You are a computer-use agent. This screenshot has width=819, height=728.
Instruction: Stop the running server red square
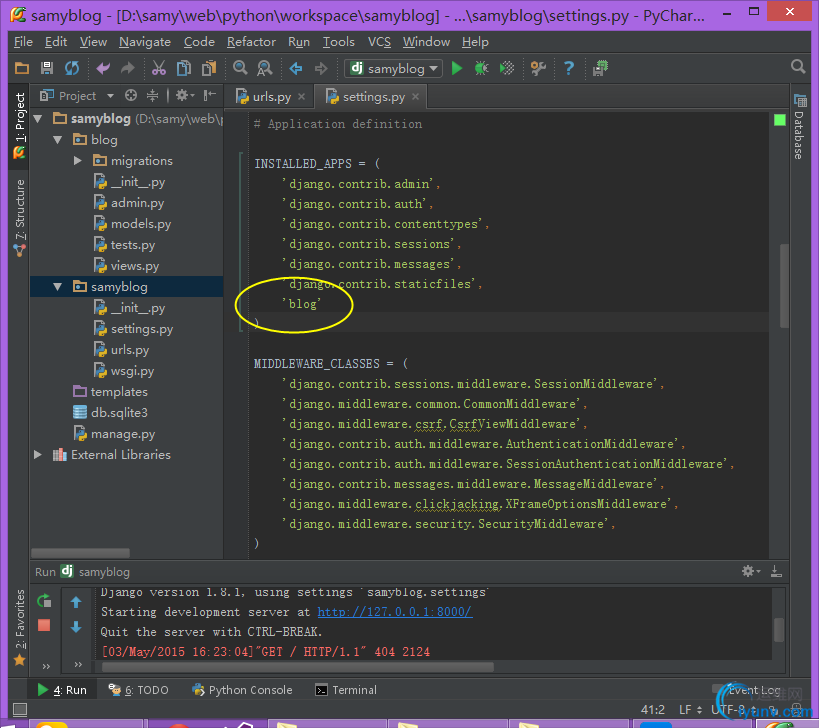point(44,625)
